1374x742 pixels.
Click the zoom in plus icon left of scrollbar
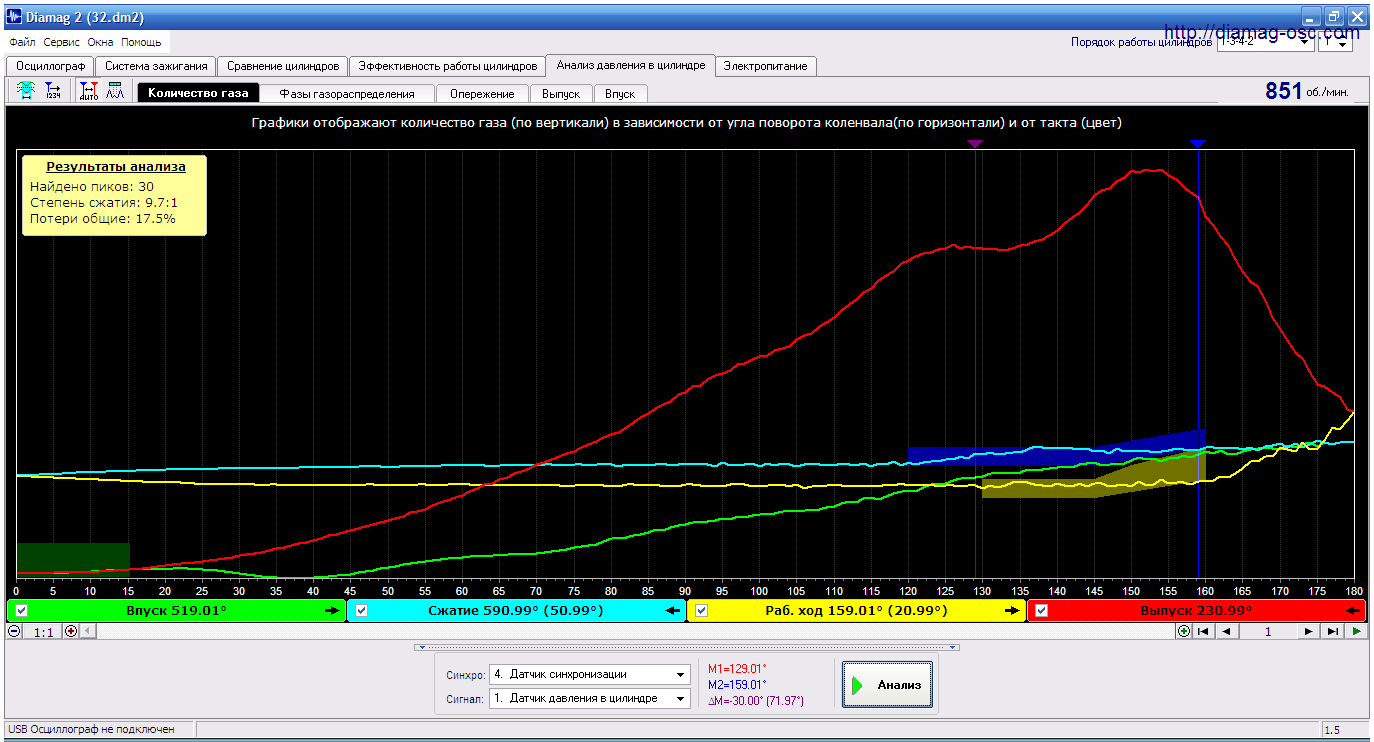point(70,631)
